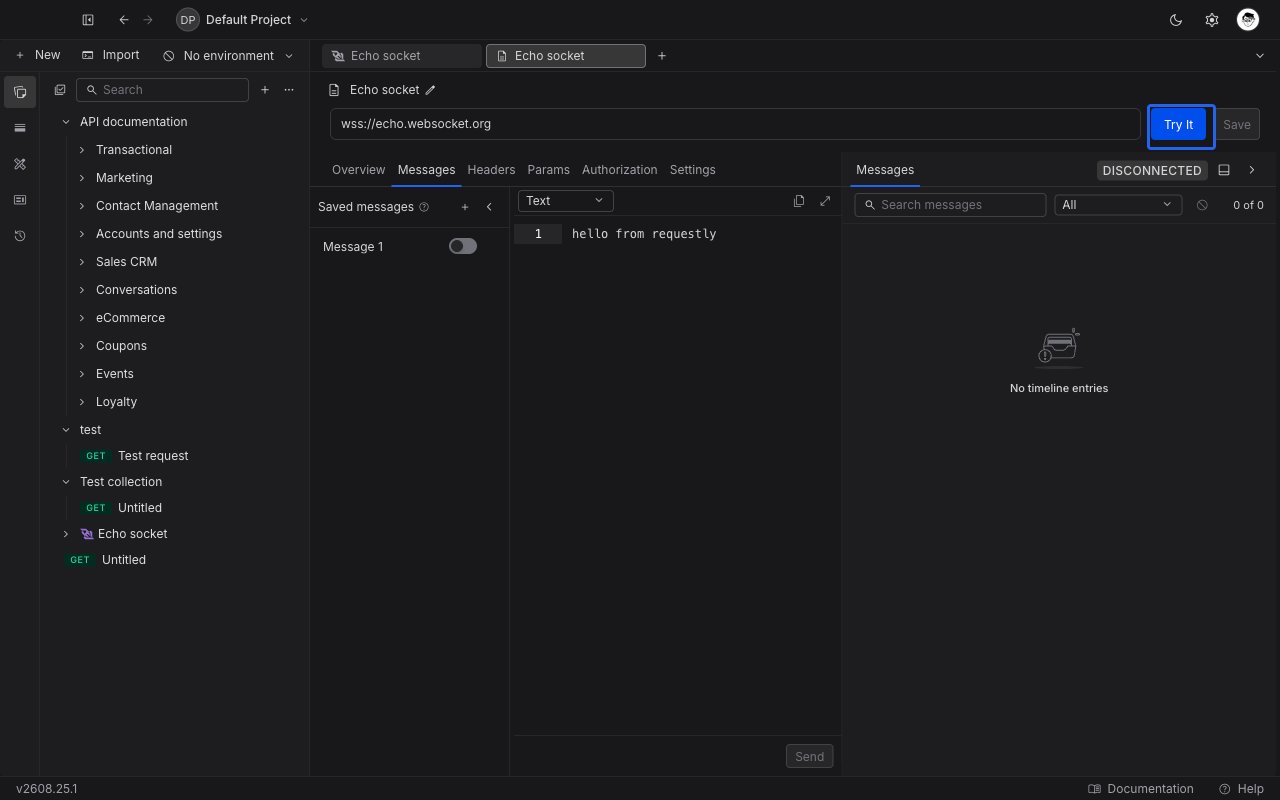Click the Save button

pyautogui.click(x=1237, y=125)
